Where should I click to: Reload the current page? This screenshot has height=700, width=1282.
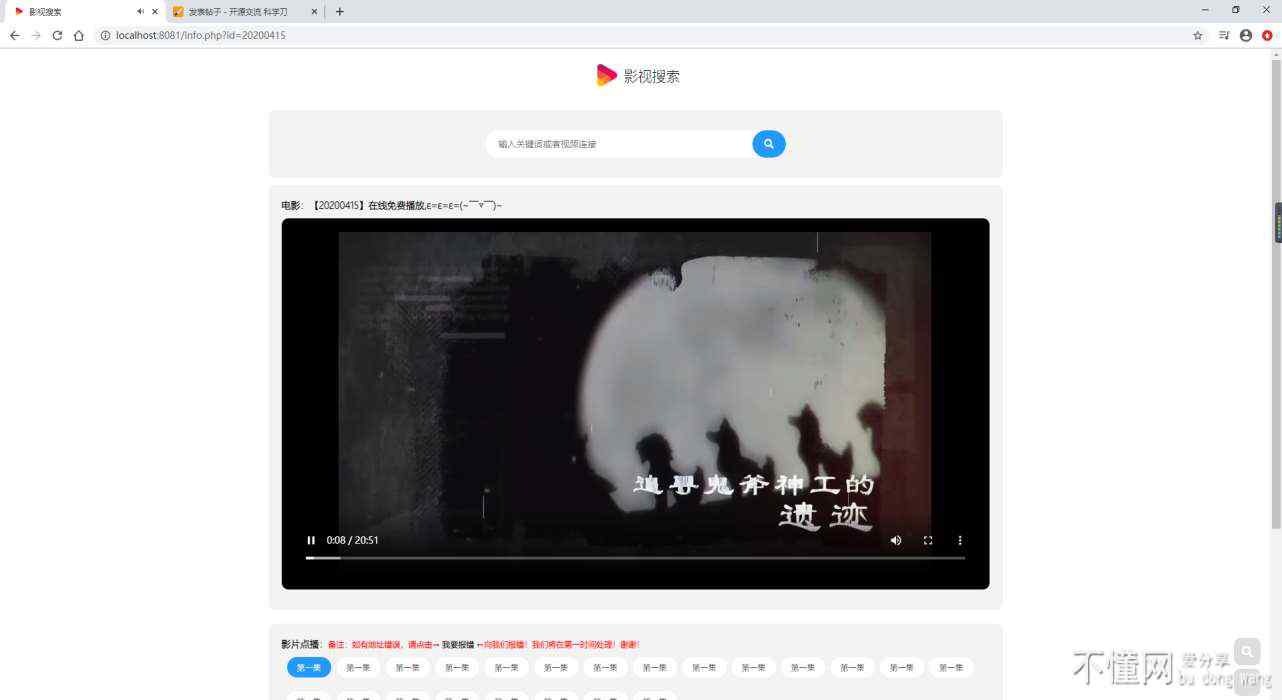pyautogui.click(x=57, y=35)
